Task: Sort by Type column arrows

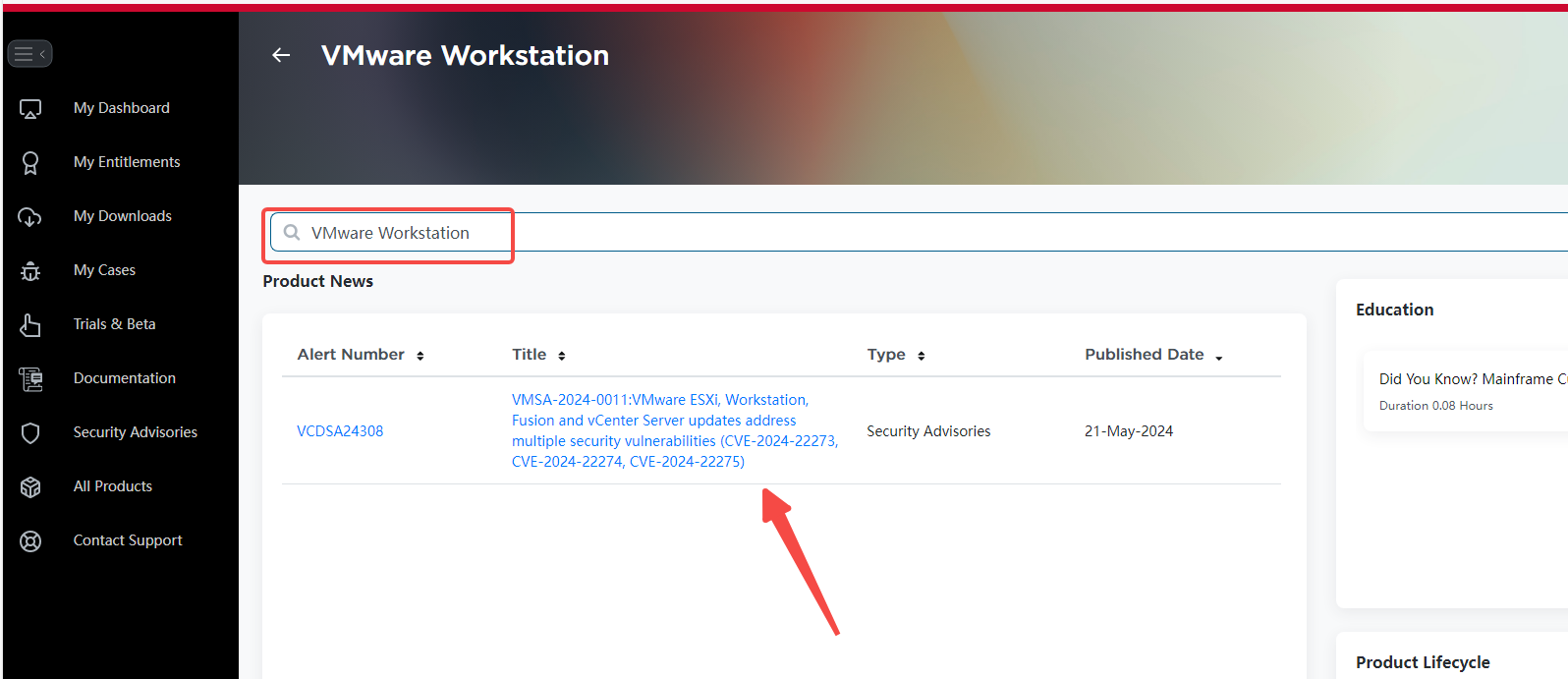Action: [x=922, y=356]
